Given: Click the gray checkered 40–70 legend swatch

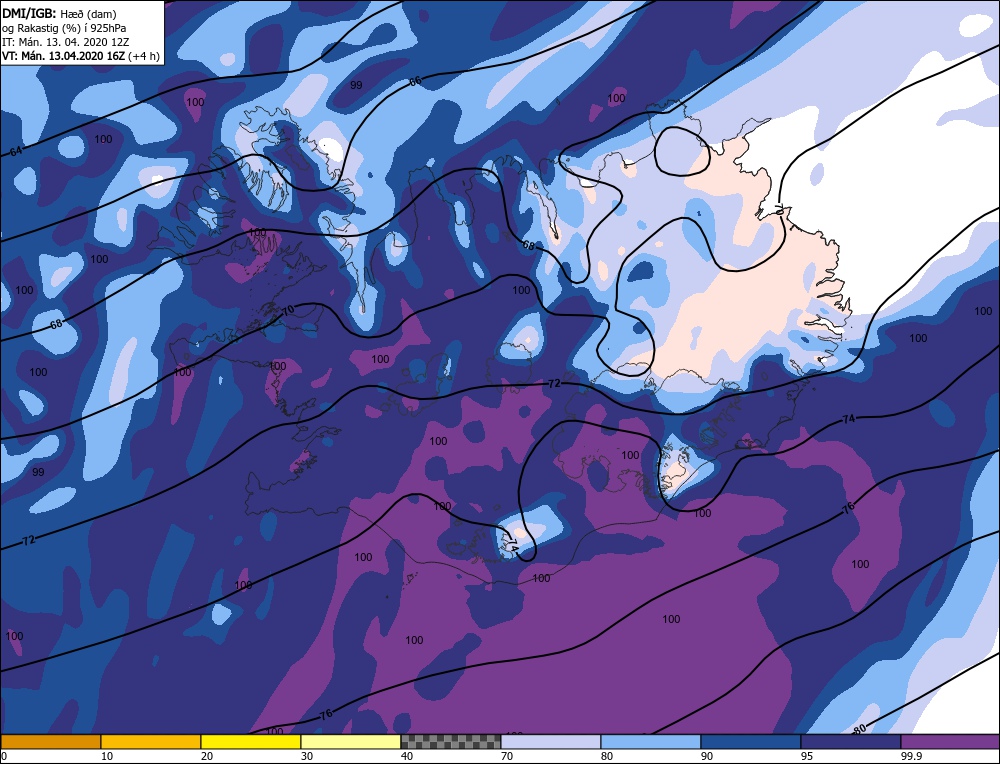Looking at the screenshot, I should 450,741.
